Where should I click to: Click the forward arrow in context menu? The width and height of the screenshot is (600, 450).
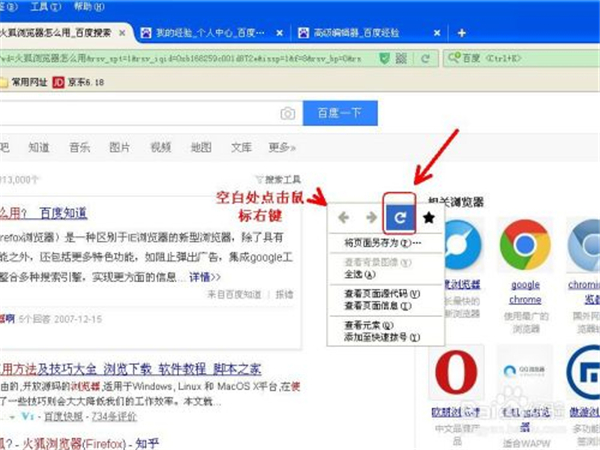click(x=371, y=217)
